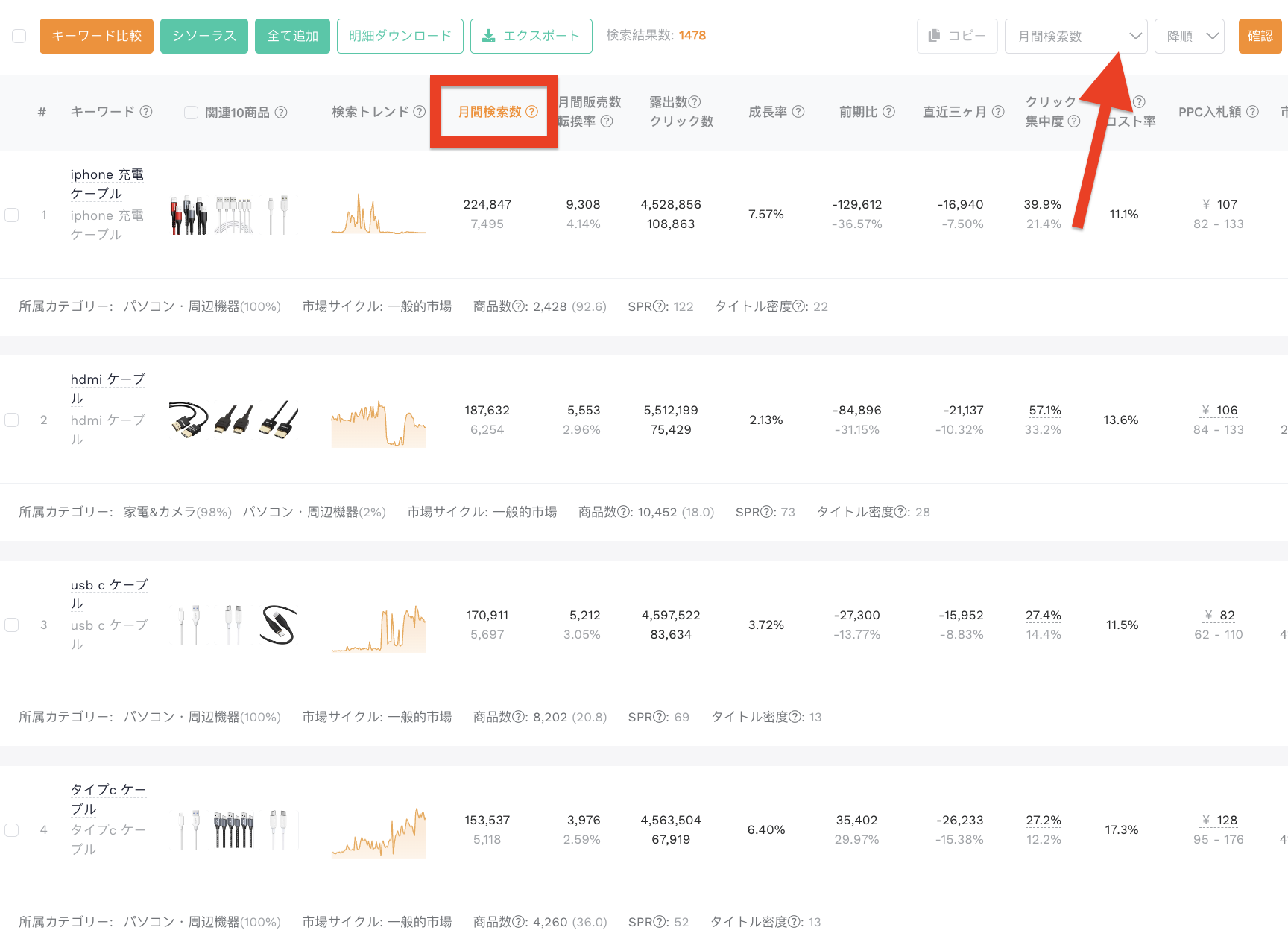This screenshot has width=1288, height=942.
Task: Open the usb c ケーブル keyword link
Action: pos(110,594)
